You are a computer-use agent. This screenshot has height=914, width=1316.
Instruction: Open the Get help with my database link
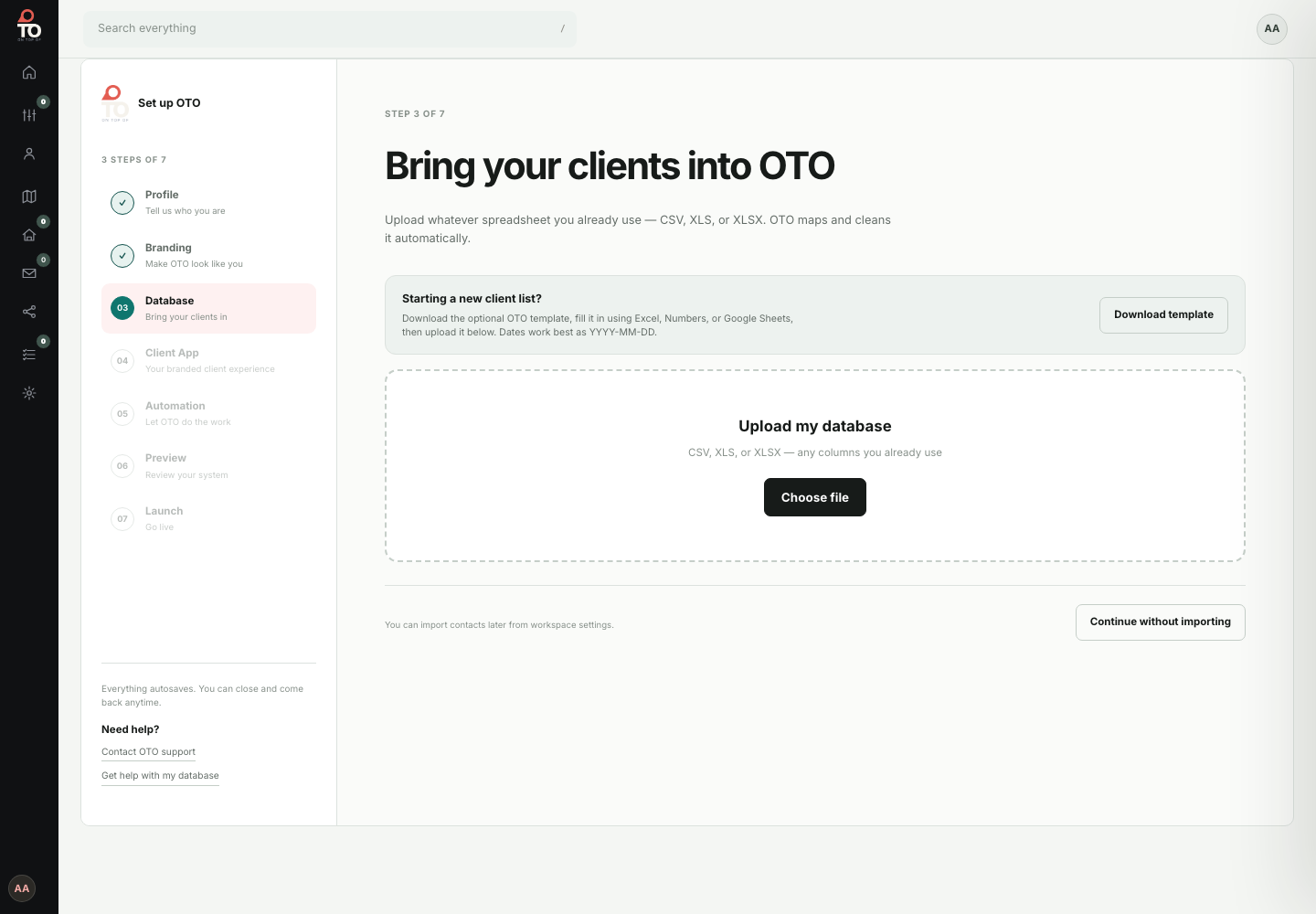point(160,776)
